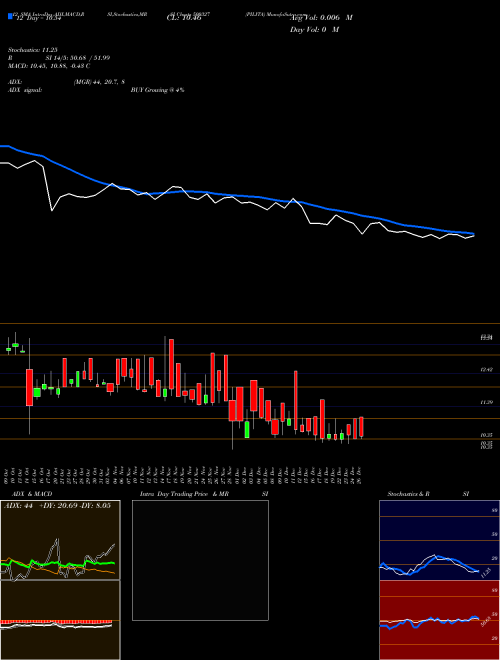Click the PILITA symbol name in header
Image resolution: width=500 pixels, height=660 pixels.
tap(253, 14)
